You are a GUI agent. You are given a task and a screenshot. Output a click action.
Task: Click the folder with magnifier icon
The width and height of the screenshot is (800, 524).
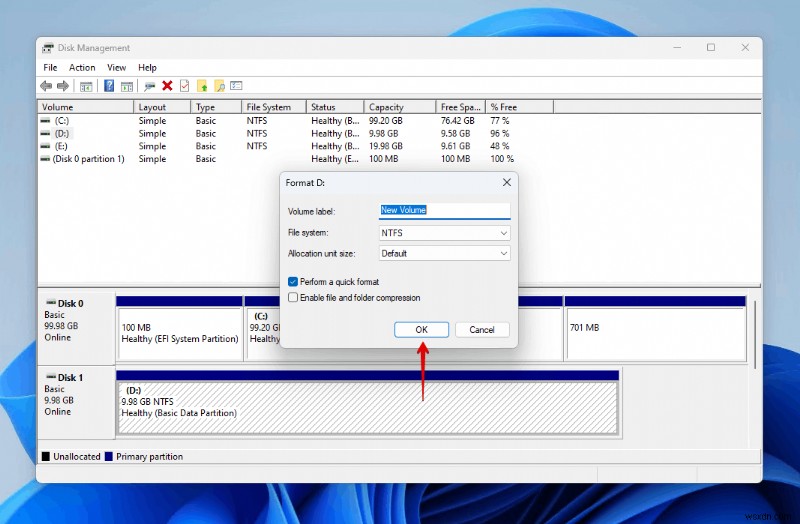coord(219,86)
